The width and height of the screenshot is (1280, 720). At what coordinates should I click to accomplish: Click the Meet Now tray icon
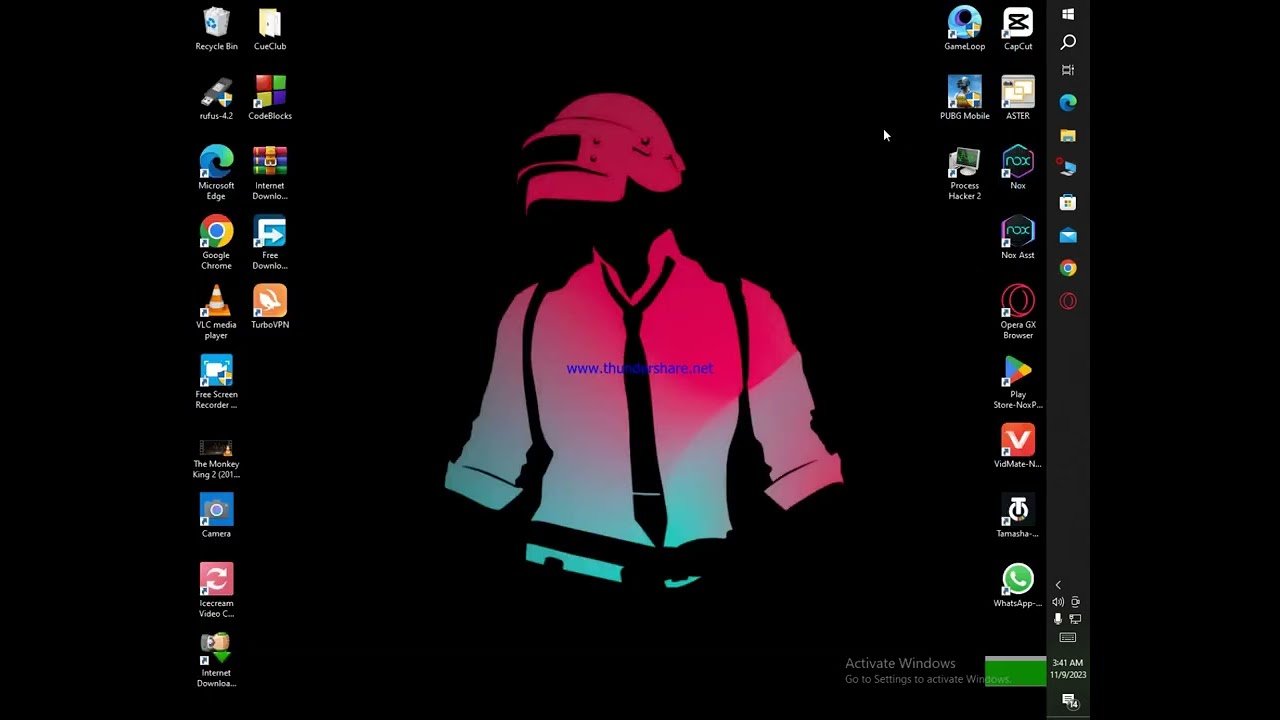(x=1076, y=602)
